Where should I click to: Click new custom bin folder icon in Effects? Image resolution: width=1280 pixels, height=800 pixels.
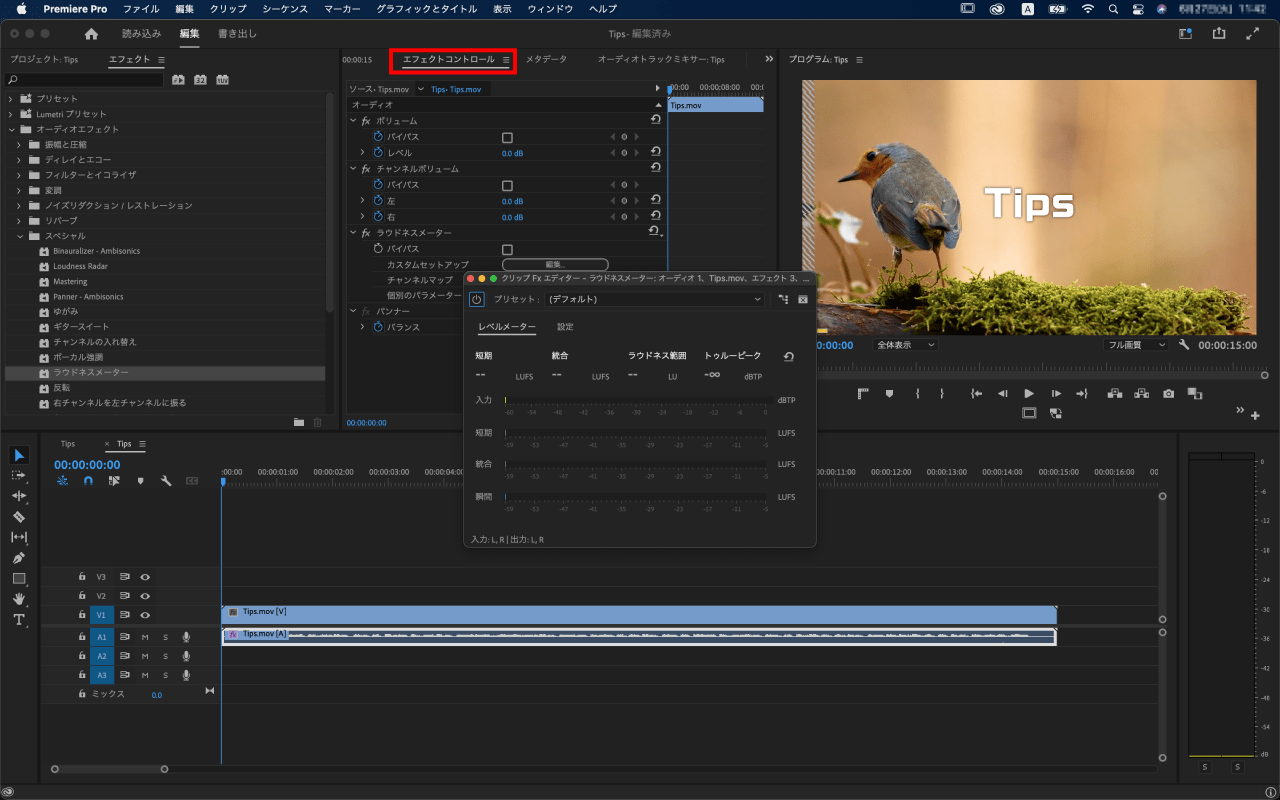(299, 422)
